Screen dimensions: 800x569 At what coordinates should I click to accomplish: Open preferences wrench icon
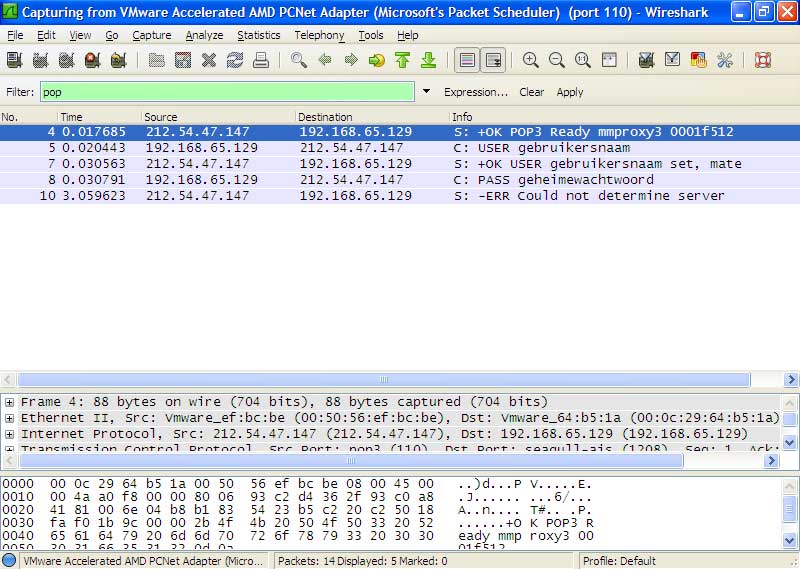coord(724,60)
